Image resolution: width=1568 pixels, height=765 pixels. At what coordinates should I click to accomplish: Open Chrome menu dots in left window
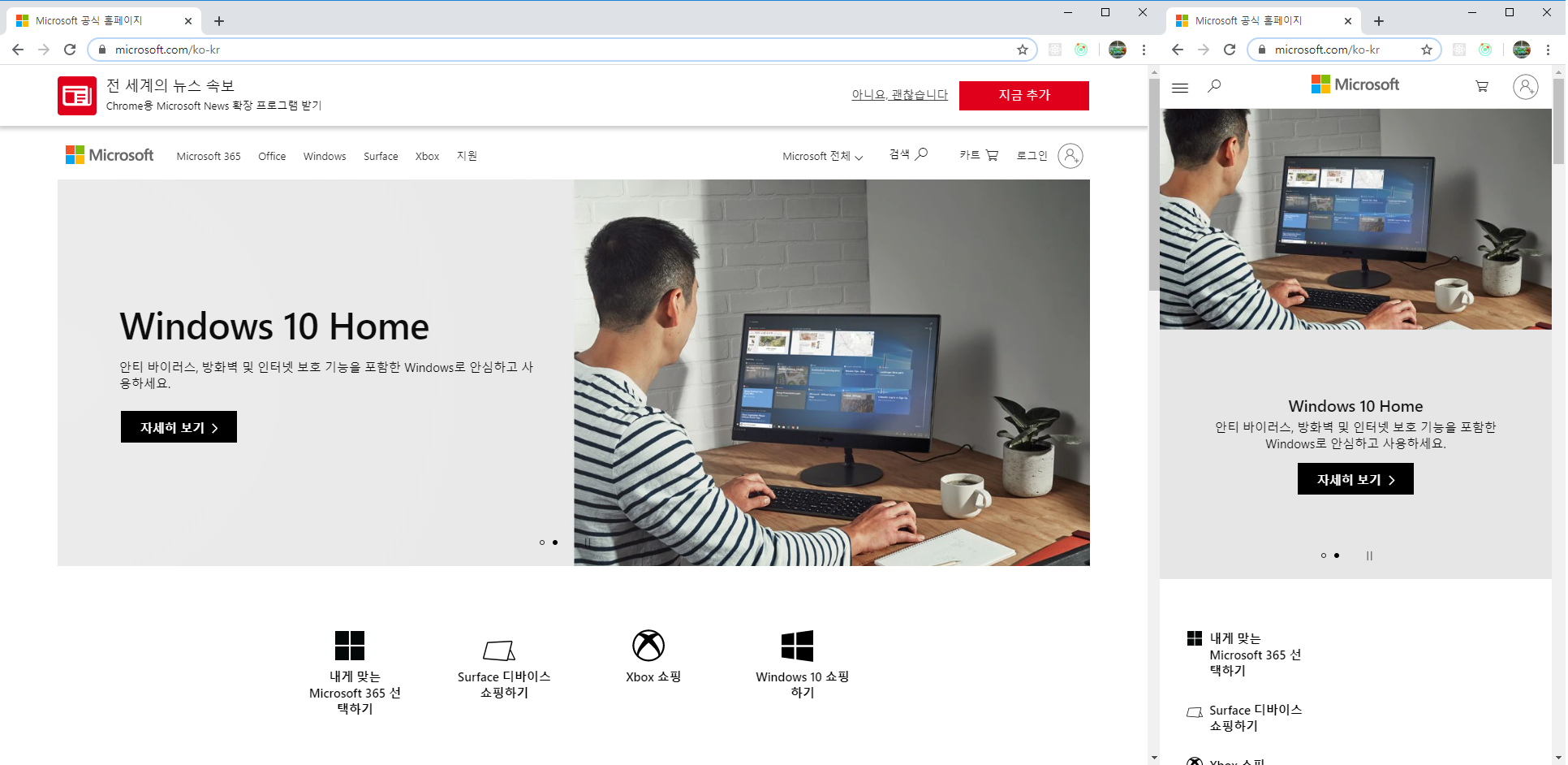pos(1144,50)
